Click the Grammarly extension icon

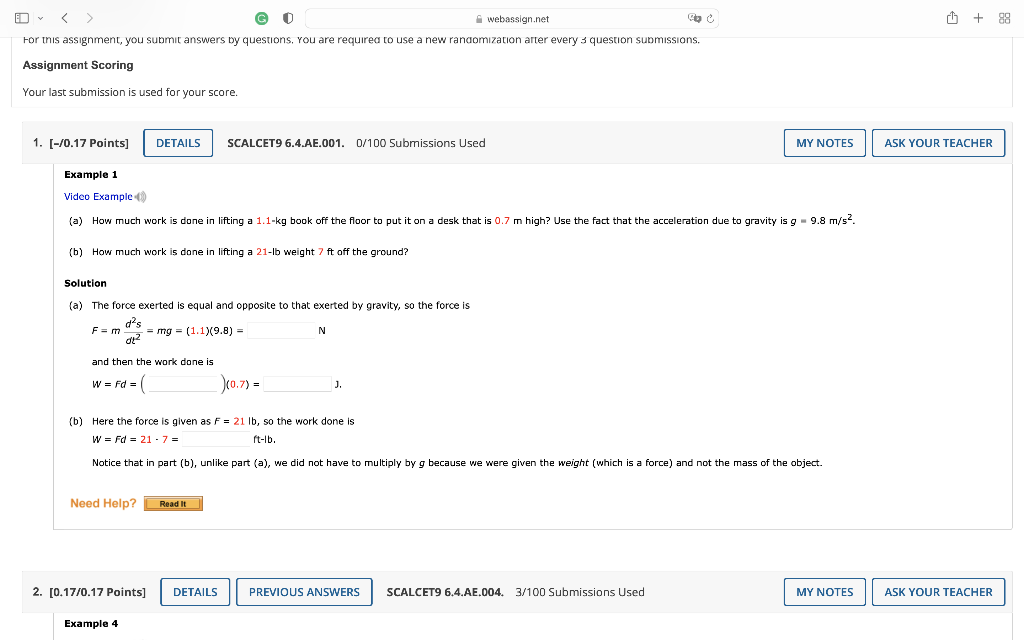click(x=260, y=17)
